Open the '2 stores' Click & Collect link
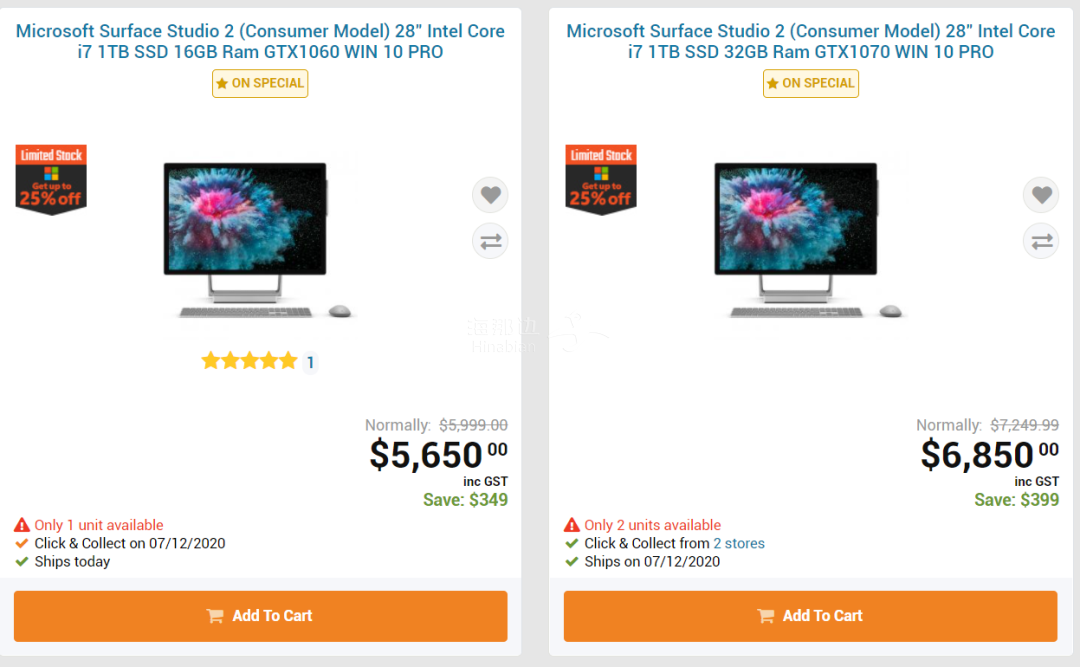The width and height of the screenshot is (1080, 667). point(739,543)
